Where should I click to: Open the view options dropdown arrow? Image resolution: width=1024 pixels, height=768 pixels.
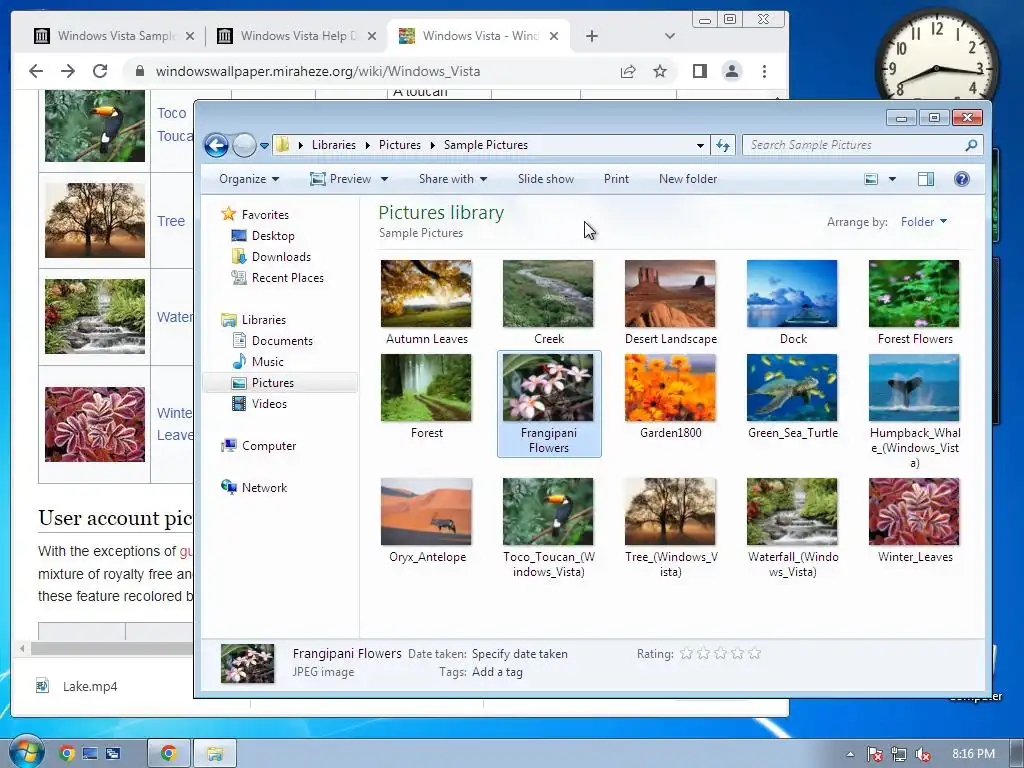coord(892,179)
